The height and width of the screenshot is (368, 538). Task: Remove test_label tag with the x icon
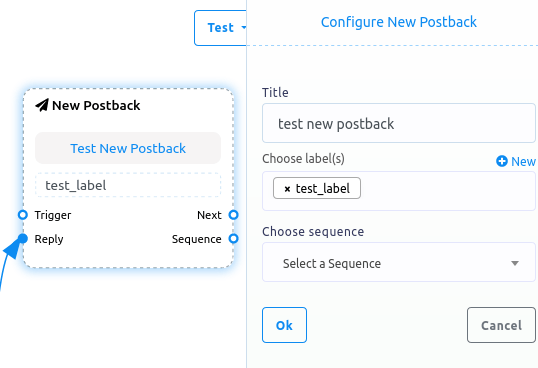(x=288, y=189)
